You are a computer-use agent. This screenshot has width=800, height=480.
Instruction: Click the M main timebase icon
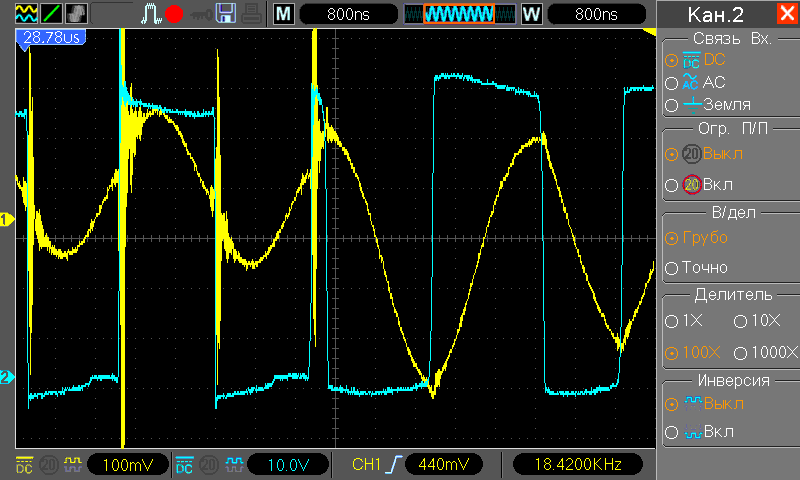click(x=284, y=14)
